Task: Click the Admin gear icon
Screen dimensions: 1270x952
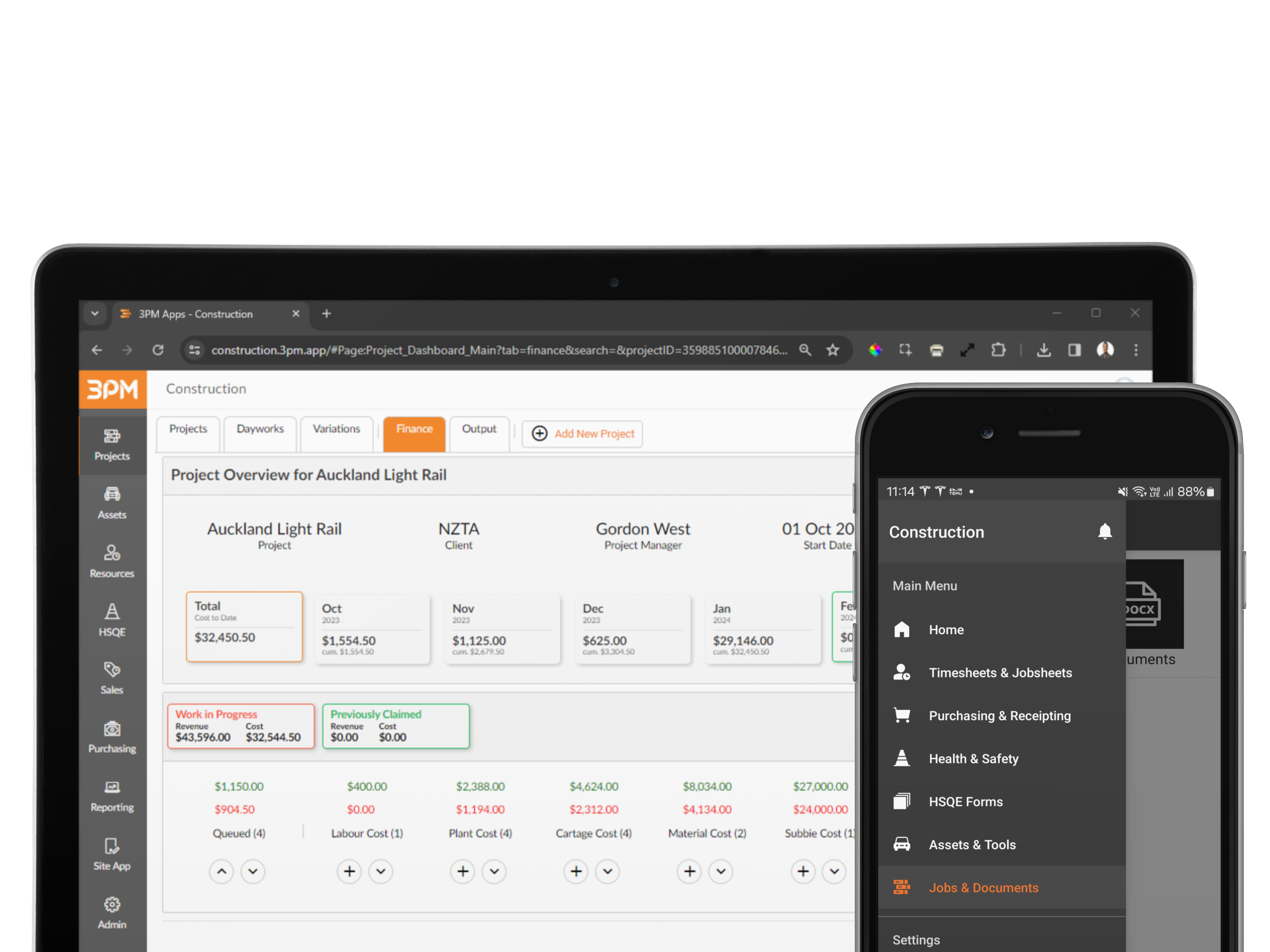Action: 112,905
